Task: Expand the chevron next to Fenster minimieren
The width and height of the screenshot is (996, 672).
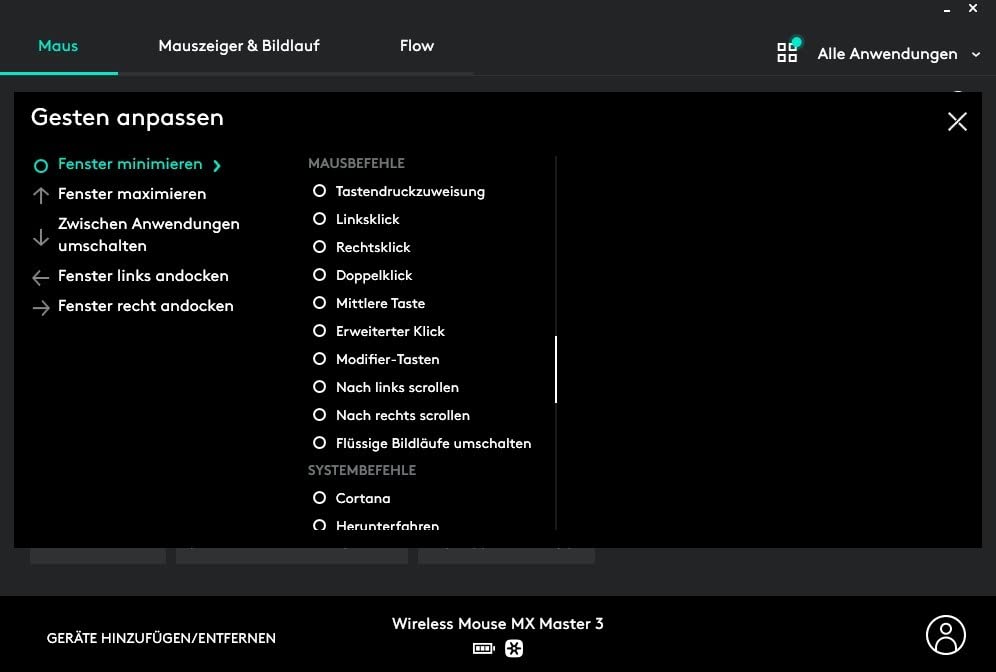Action: pyautogui.click(x=217, y=166)
